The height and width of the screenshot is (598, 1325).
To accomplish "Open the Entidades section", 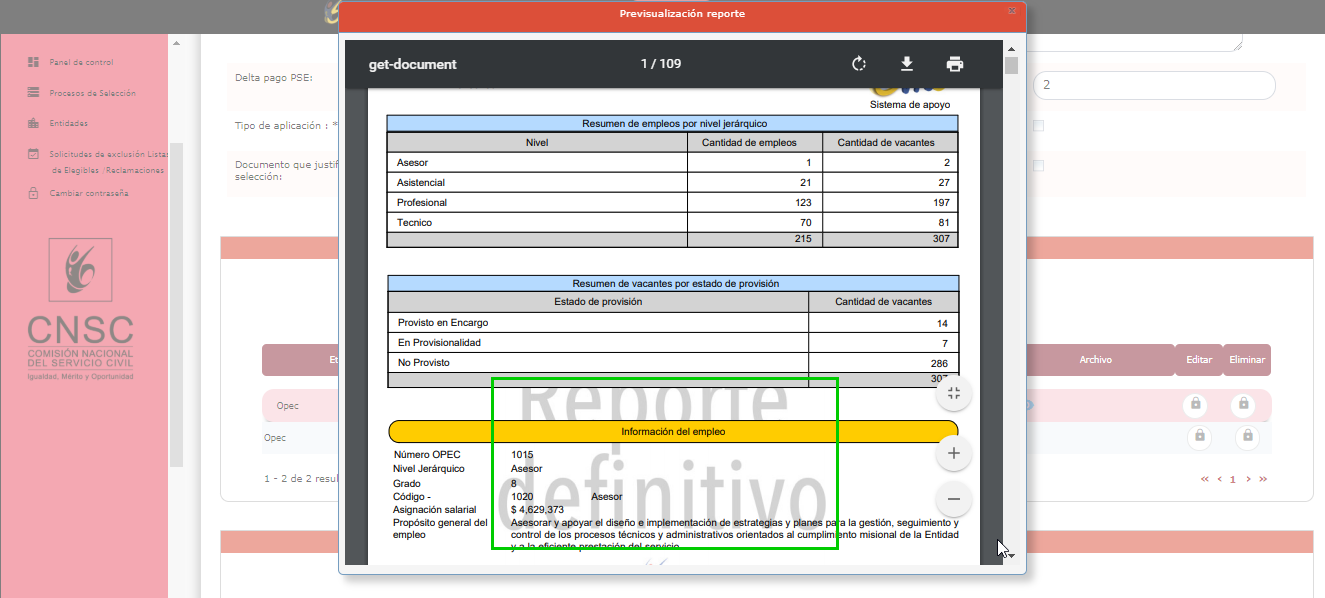I will pyautogui.click(x=68, y=123).
